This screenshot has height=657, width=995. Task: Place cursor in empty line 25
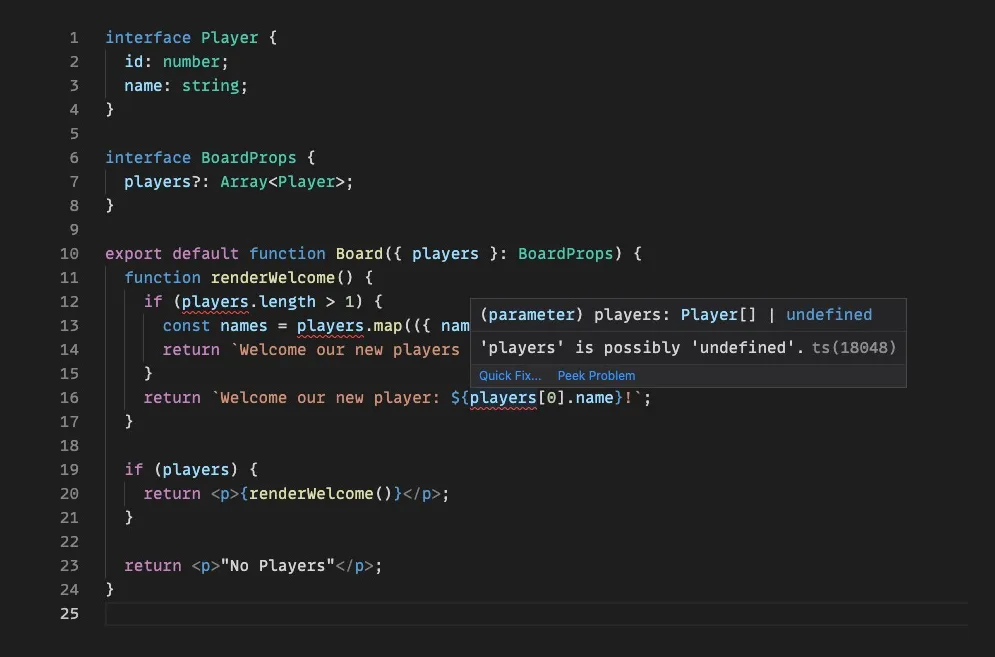536,613
